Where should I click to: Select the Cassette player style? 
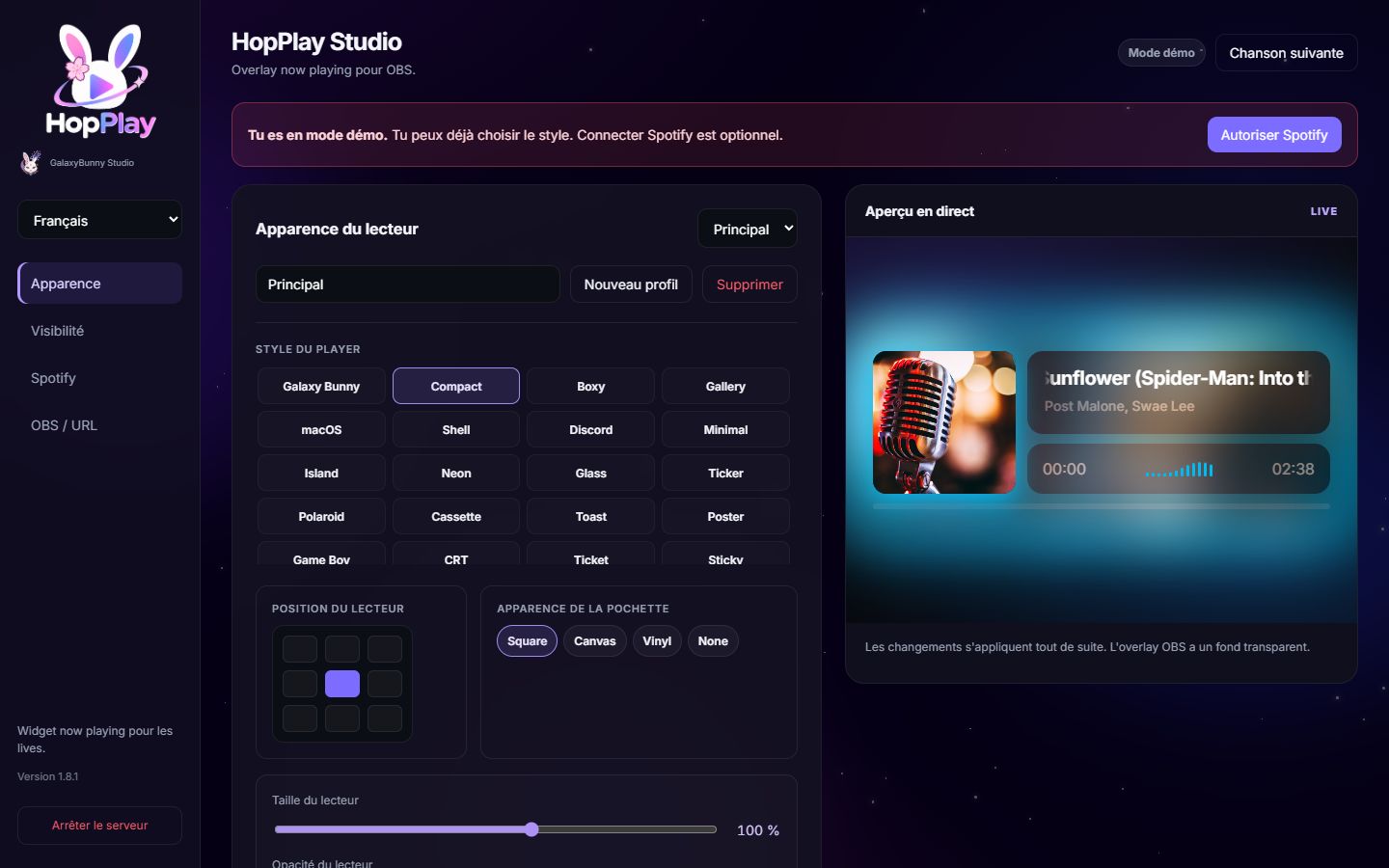click(456, 516)
